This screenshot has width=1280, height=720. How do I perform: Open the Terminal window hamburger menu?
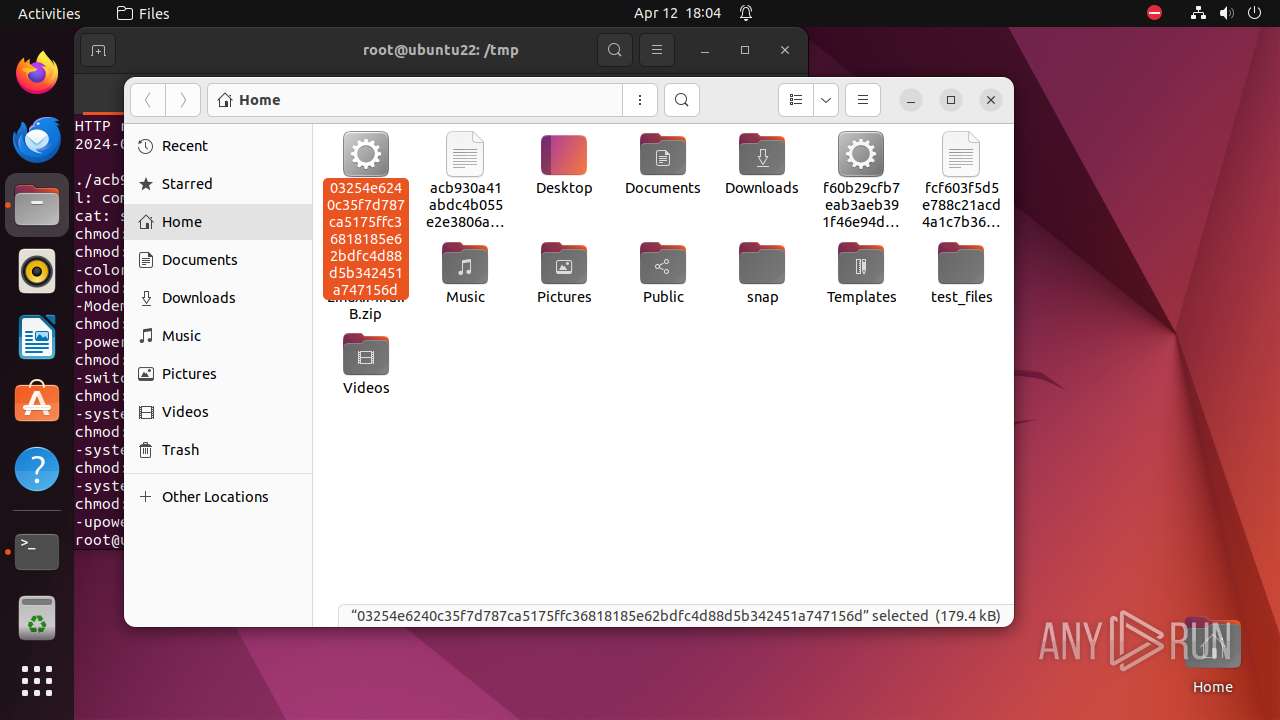point(656,50)
